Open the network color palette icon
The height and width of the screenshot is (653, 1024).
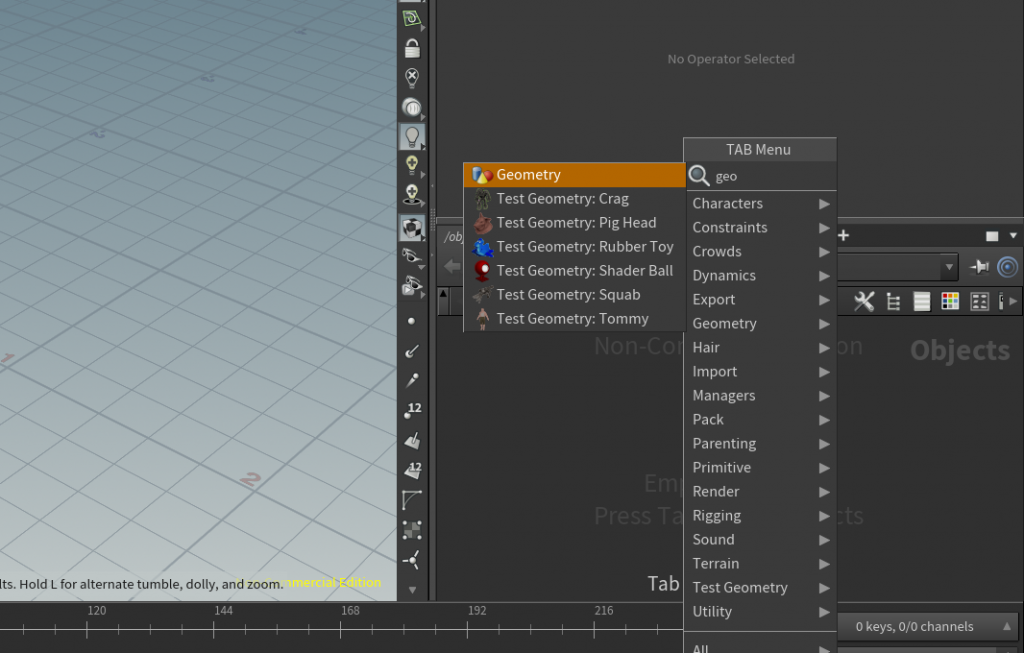(949, 301)
